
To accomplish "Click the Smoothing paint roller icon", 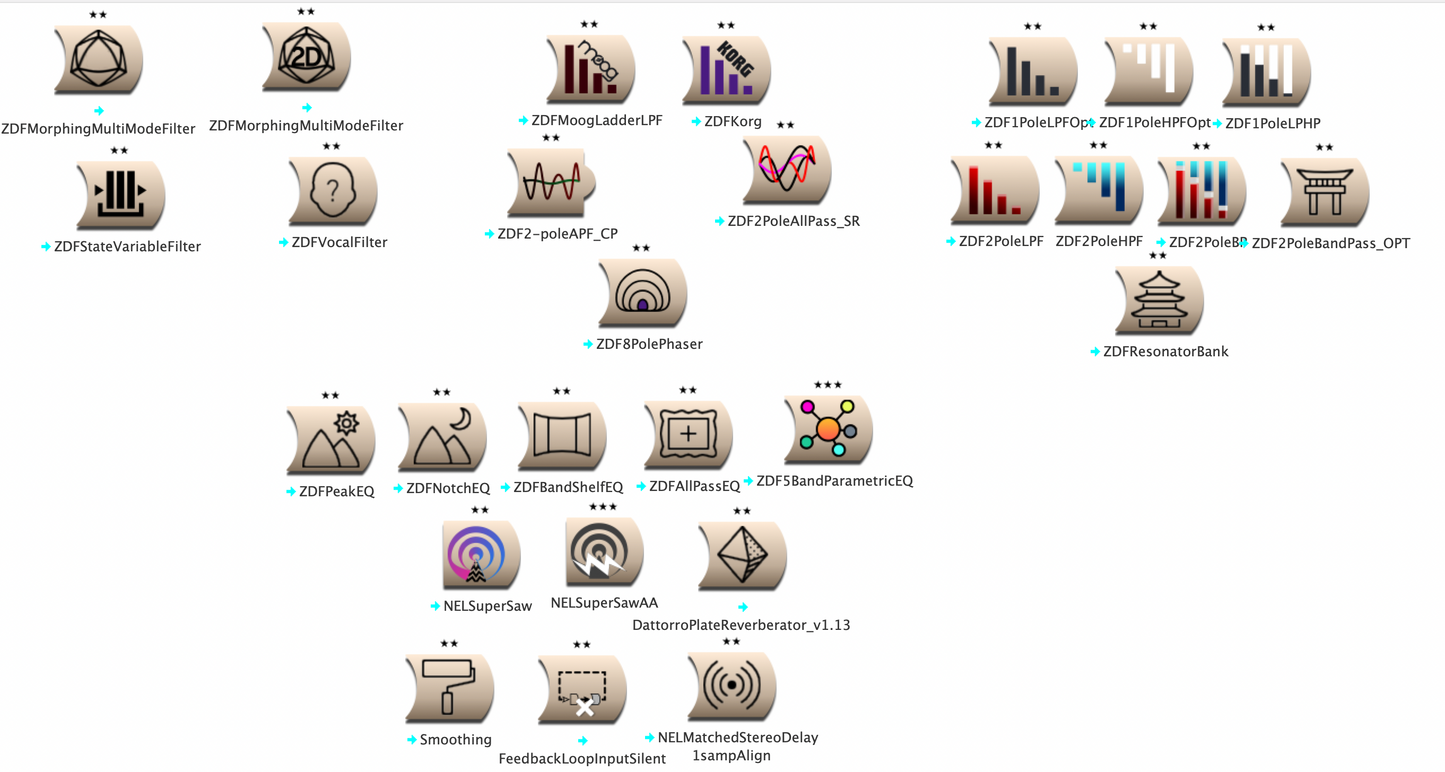I will (449, 688).
